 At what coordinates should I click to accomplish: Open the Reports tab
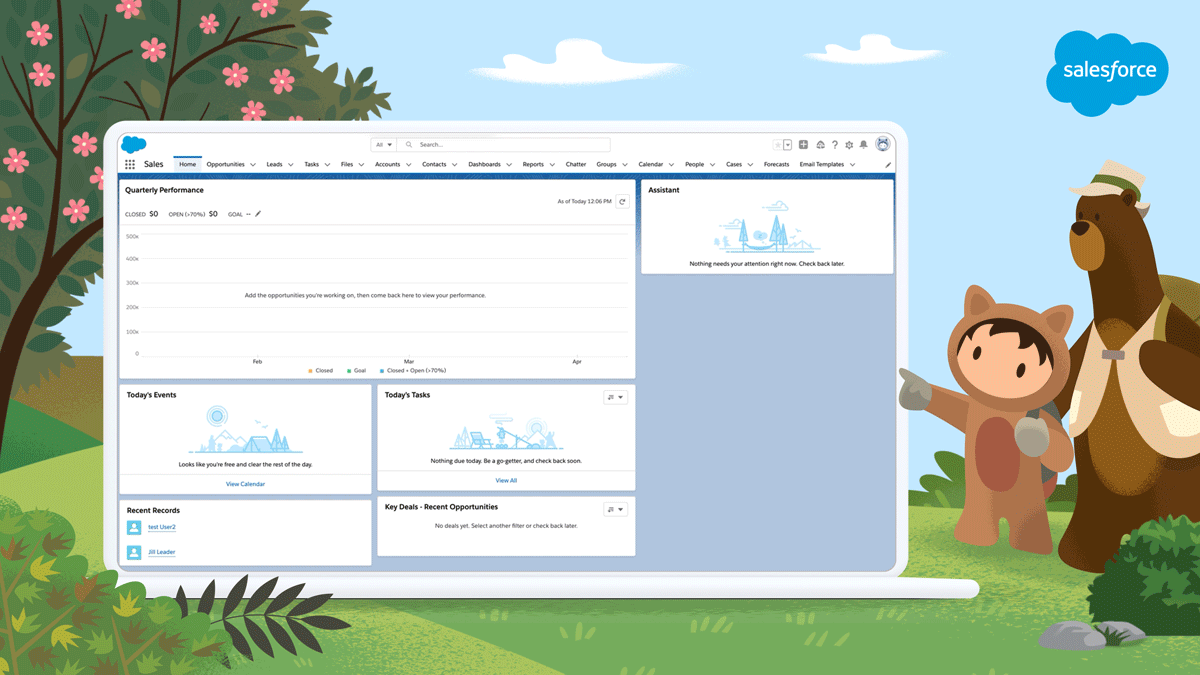pyautogui.click(x=533, y=164)
